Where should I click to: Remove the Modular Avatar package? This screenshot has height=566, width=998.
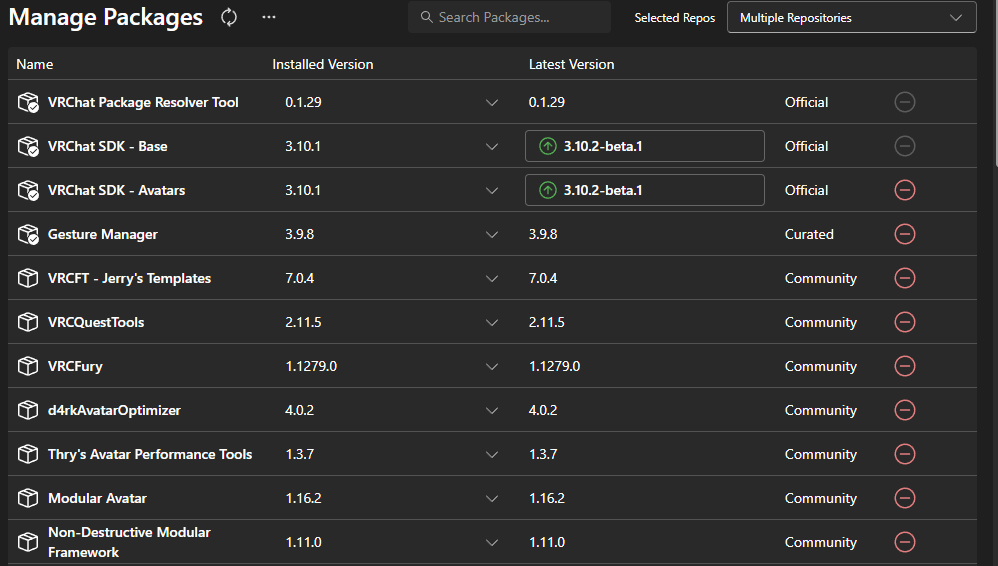pyautogui.click(x=904, y=497)
